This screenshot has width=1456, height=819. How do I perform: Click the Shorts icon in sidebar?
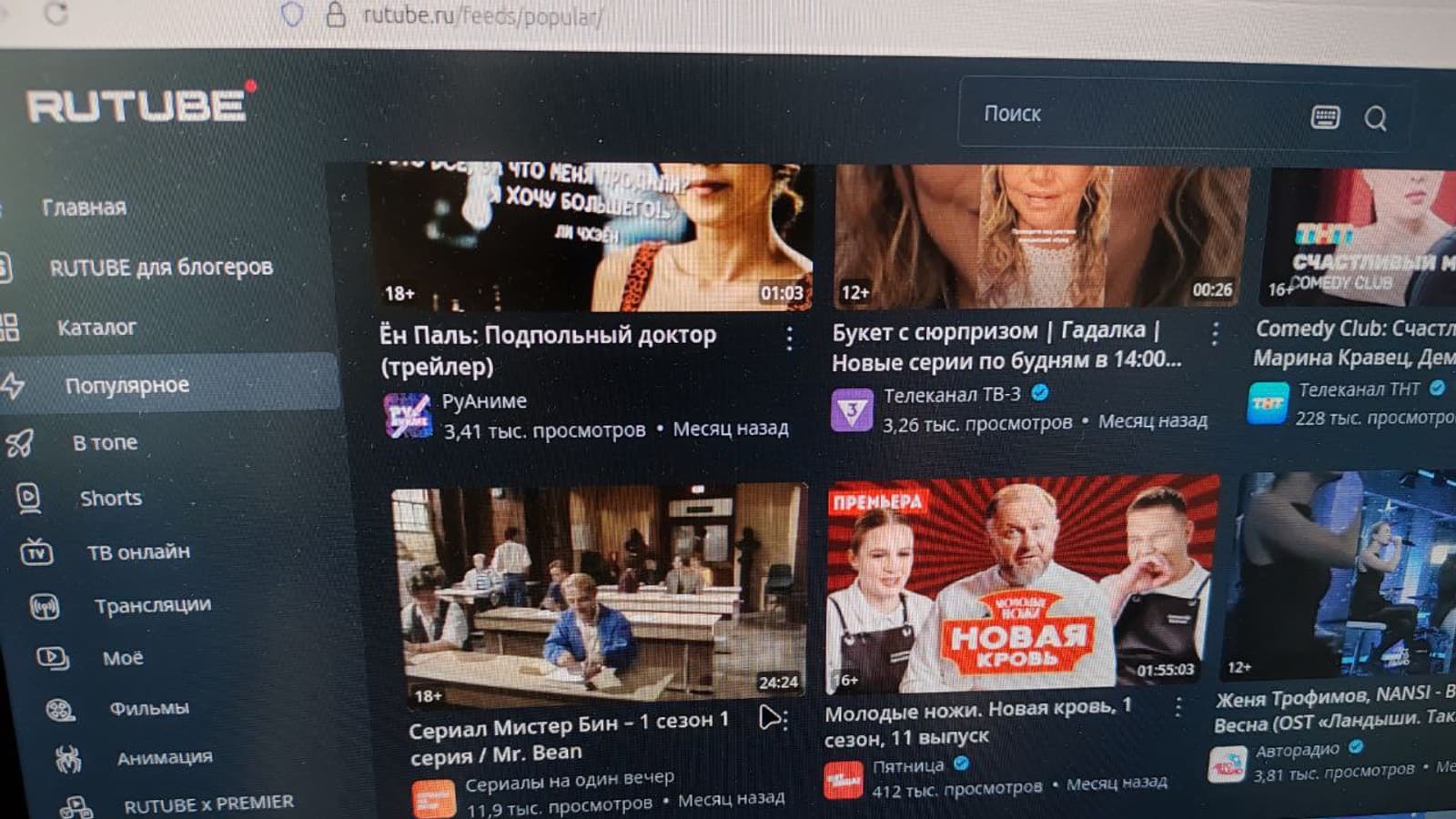coord(29,497)
